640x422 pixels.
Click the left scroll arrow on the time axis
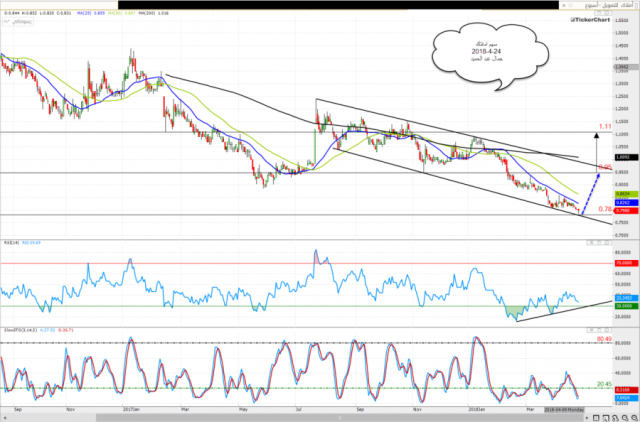point(4,416)
